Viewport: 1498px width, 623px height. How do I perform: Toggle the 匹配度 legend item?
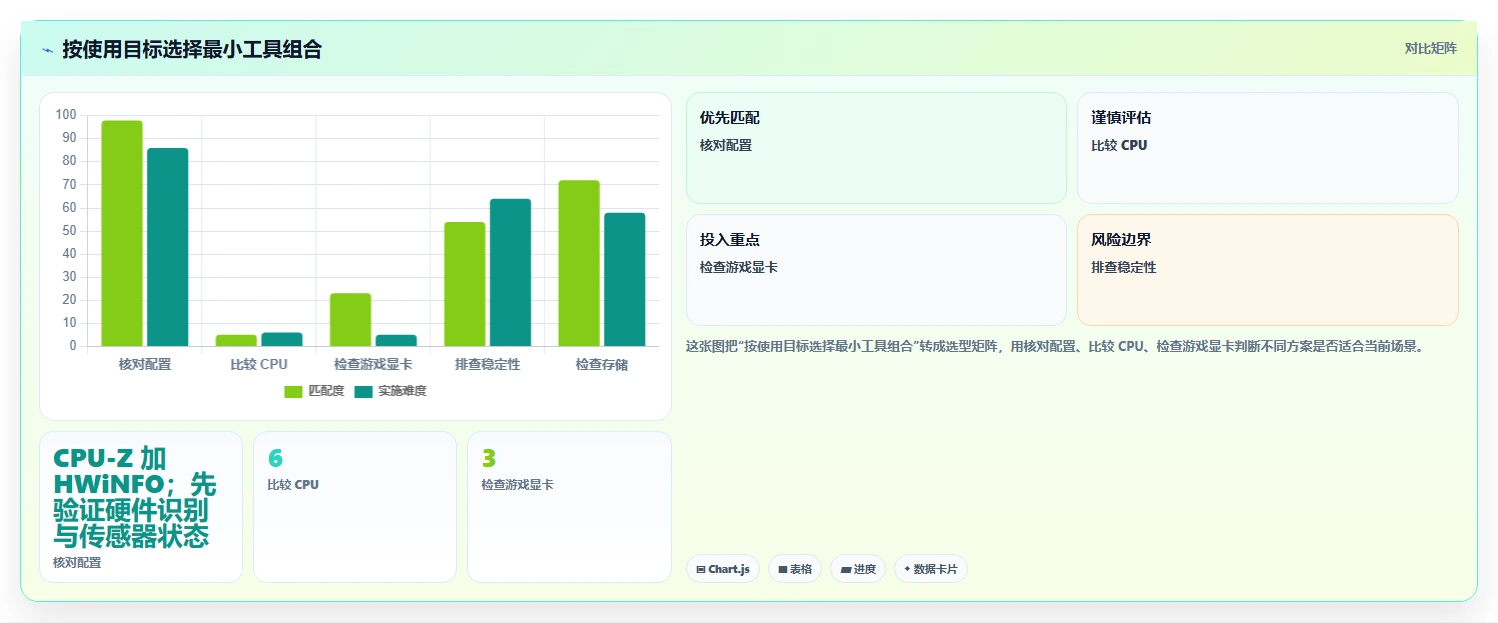pyautogui.click(x=315, y=391)
